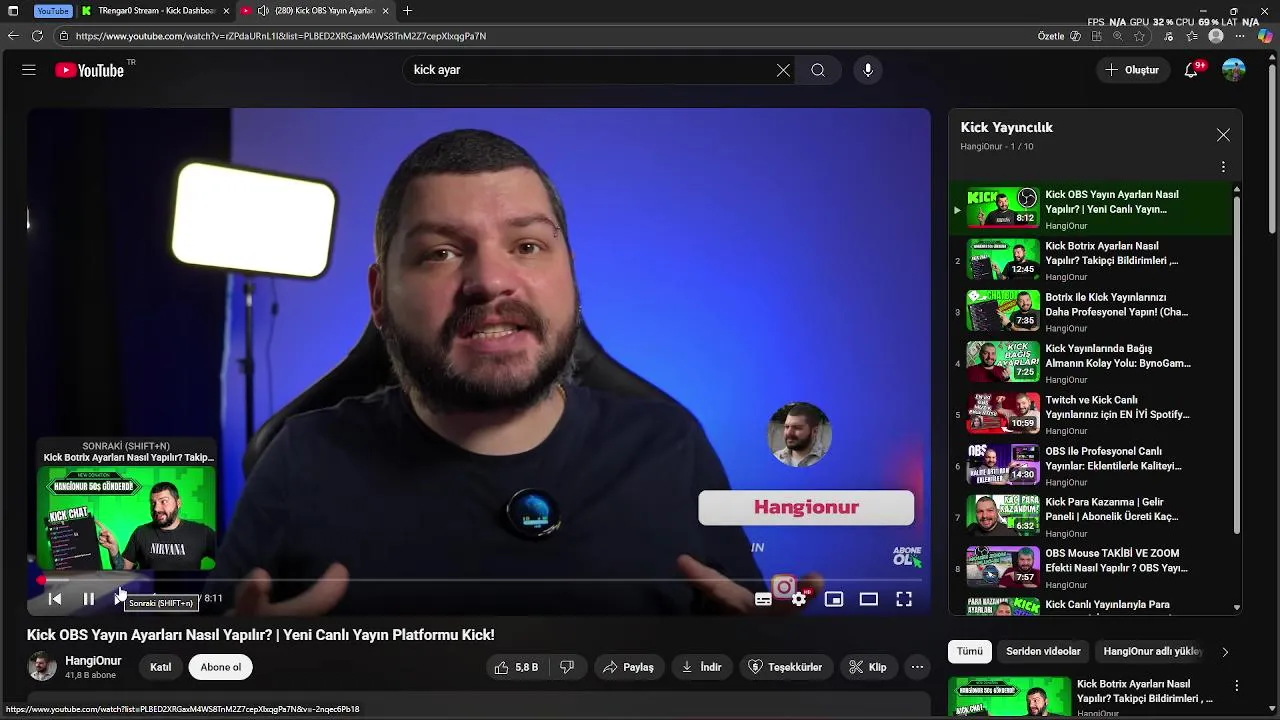Bookmark this page with the star icon
The height and width of the screenshot is (720, 1280).
pyautogui.click(x=1139, y=36)
